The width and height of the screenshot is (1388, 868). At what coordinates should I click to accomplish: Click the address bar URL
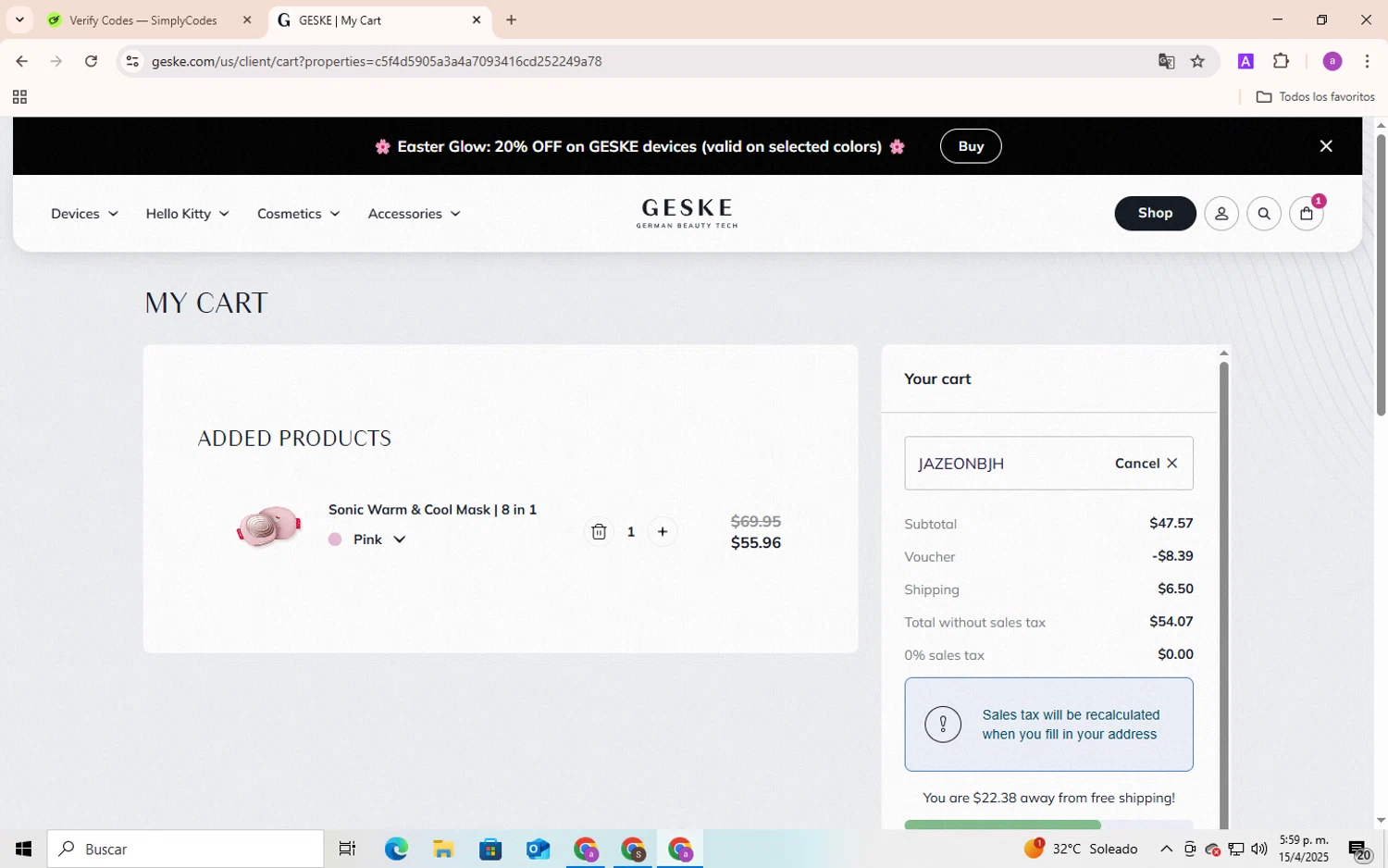377,61
